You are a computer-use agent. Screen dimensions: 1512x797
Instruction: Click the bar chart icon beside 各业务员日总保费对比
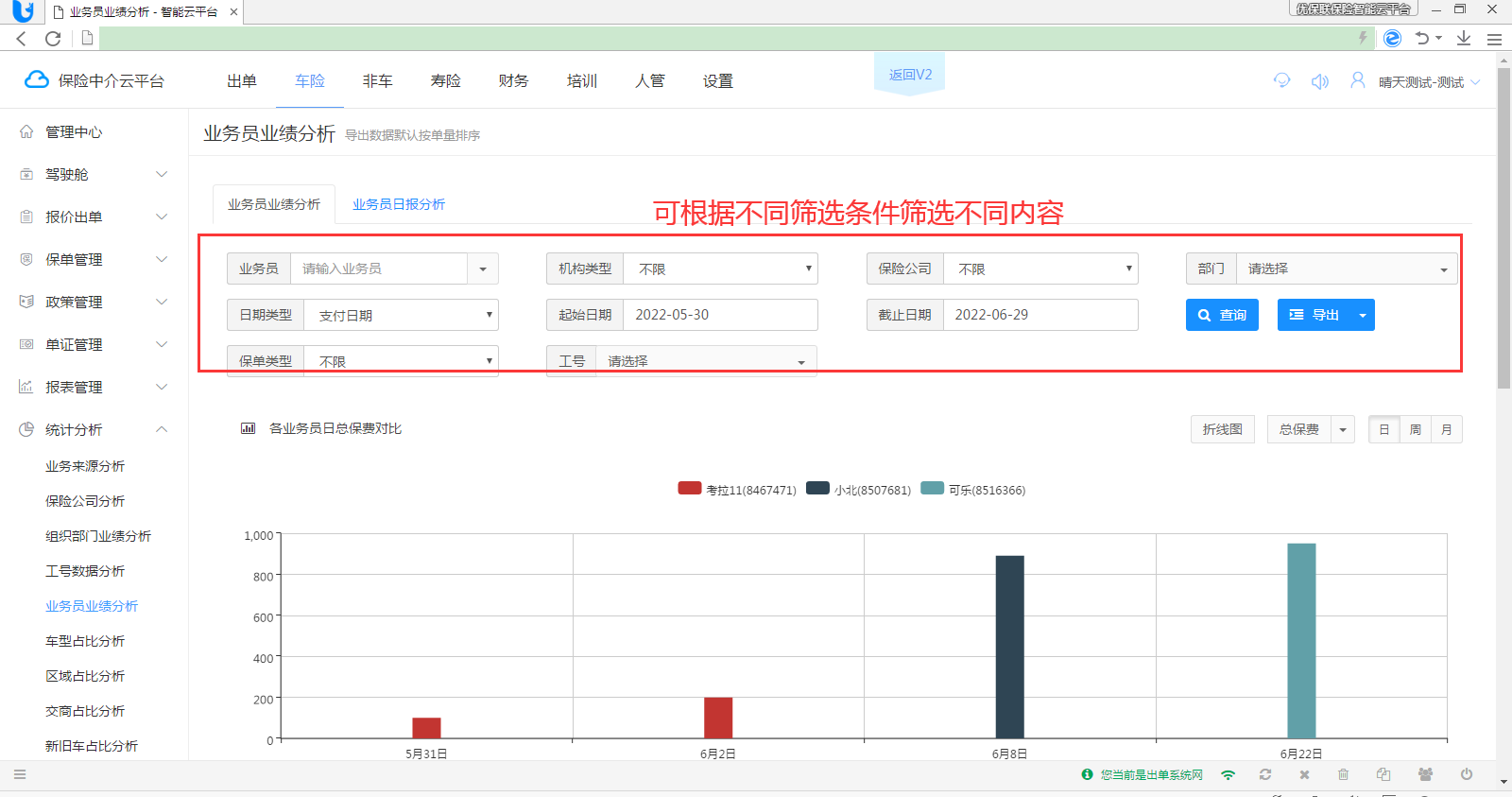pos(249,428)
